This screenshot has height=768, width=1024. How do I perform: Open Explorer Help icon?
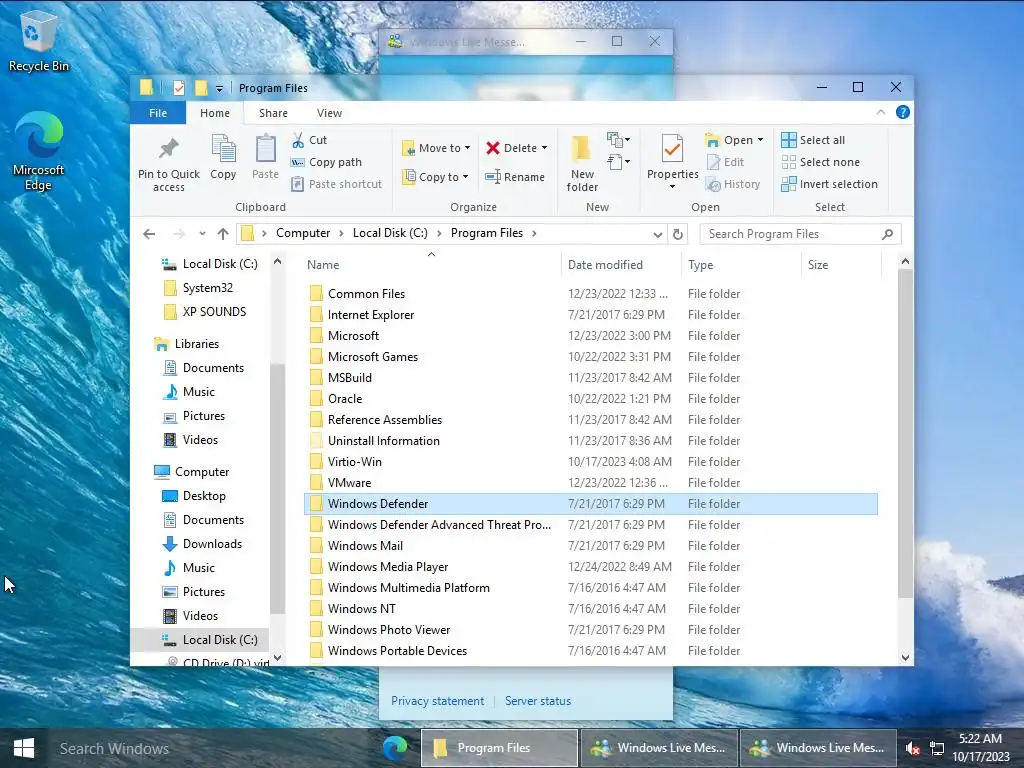[903, 112]
